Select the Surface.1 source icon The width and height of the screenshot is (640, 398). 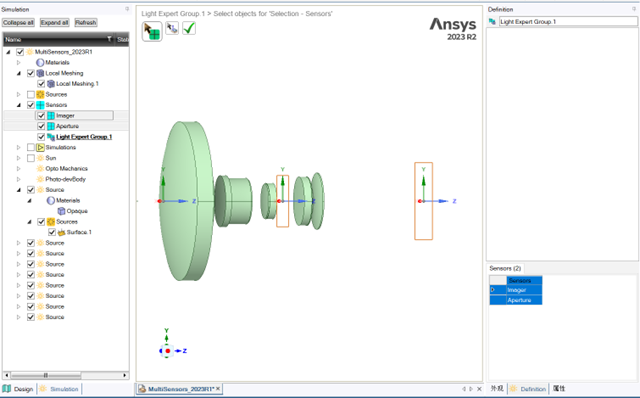click(x=61, y=232)
